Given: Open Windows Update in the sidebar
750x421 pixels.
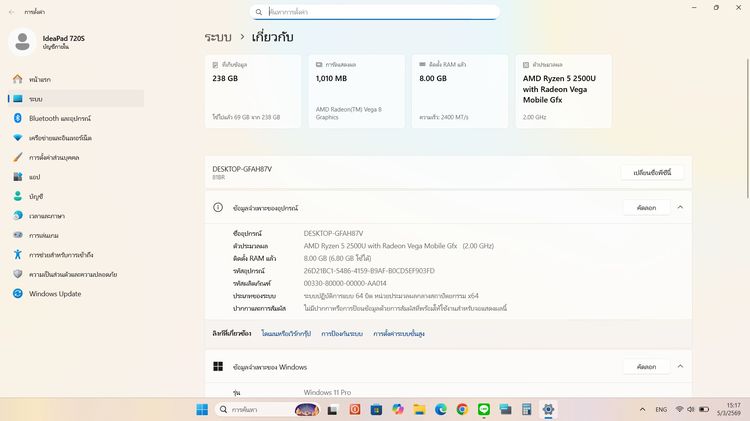Looking at the screenshot, I should point(77,294).
